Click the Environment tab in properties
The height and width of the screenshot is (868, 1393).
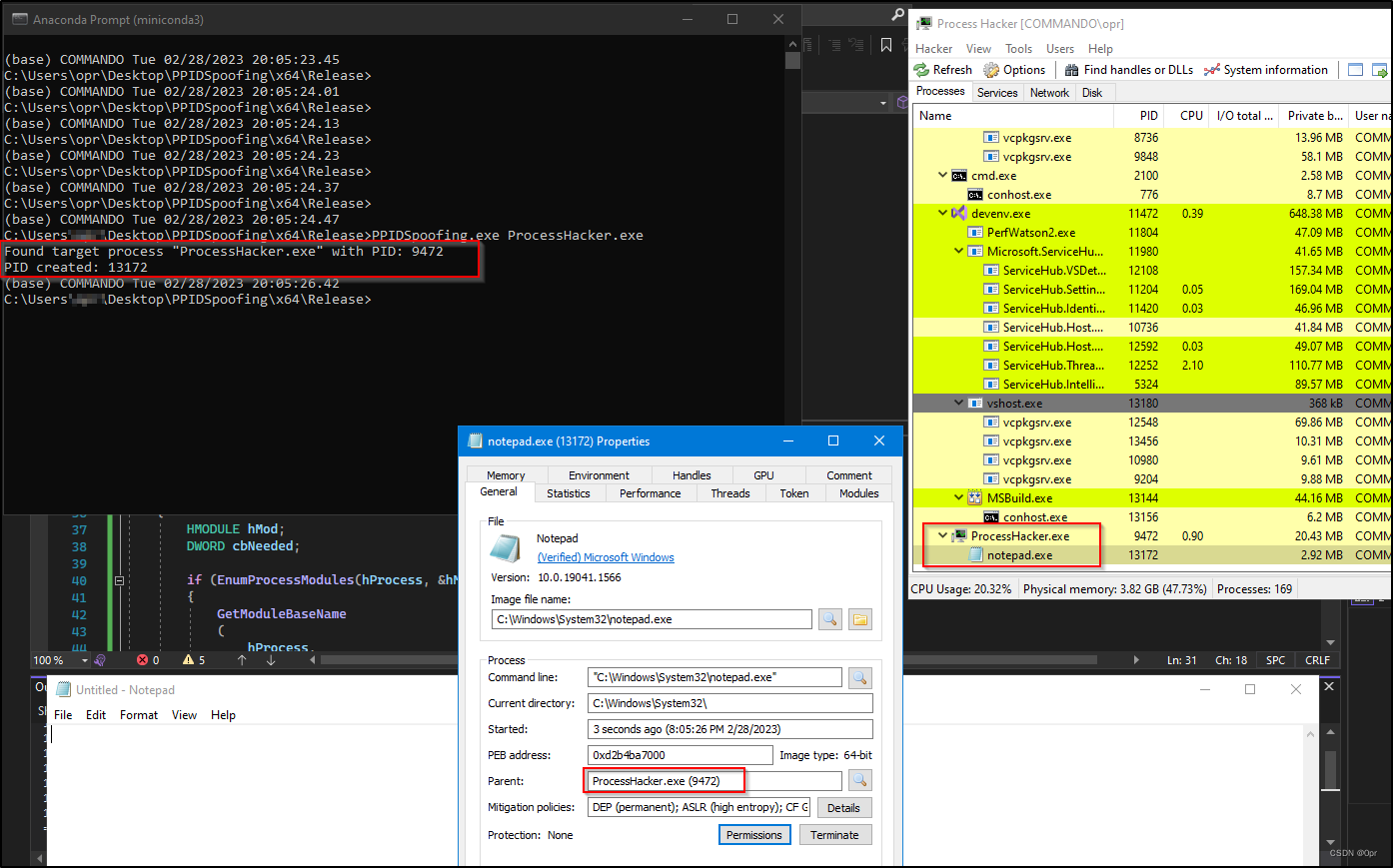[x=599, y=475]
